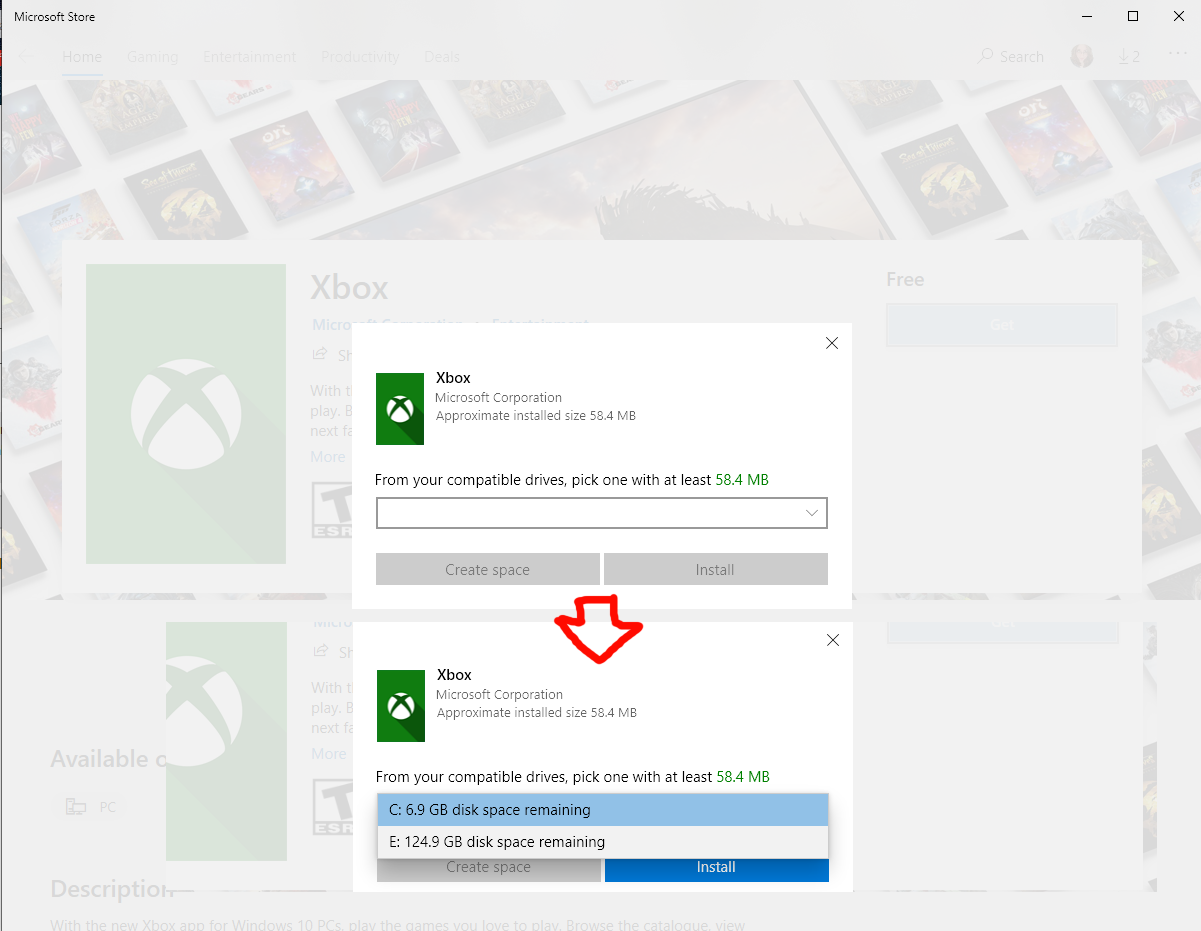Switch to the Gaming tab
The height and width of the screenshot is (931, 1201).
[x=152, y=57]
